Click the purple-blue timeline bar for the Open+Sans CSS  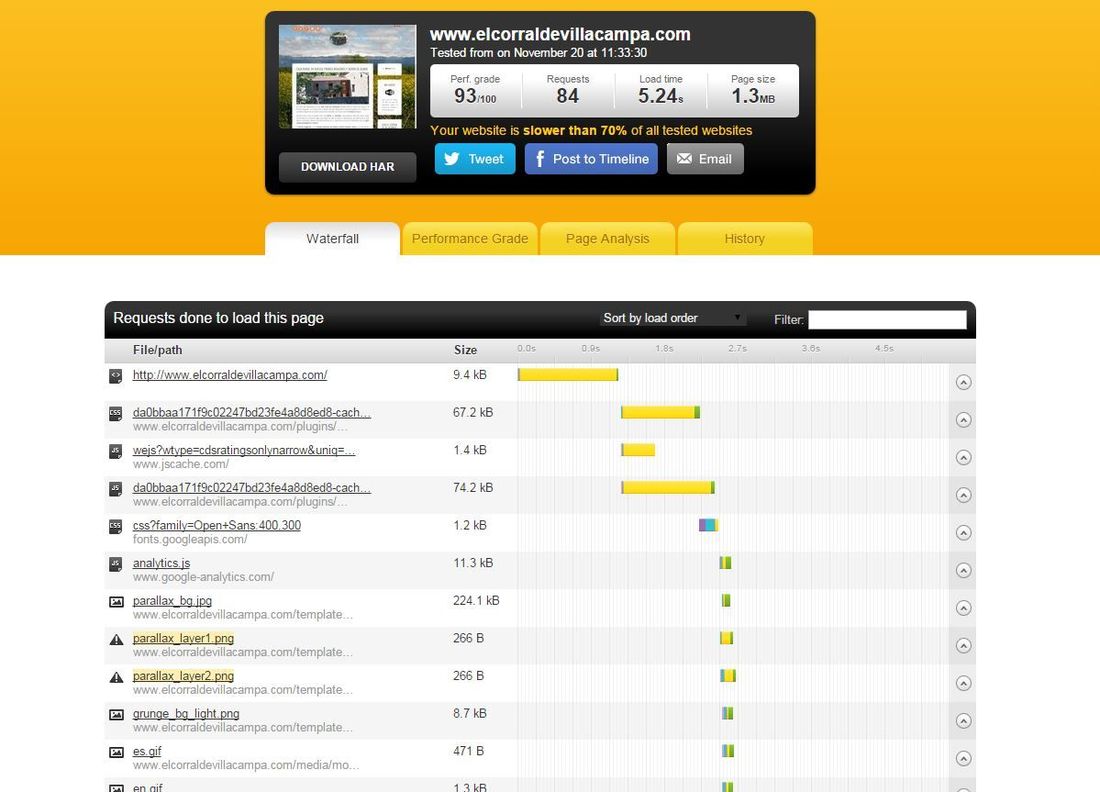coord(709,525)
